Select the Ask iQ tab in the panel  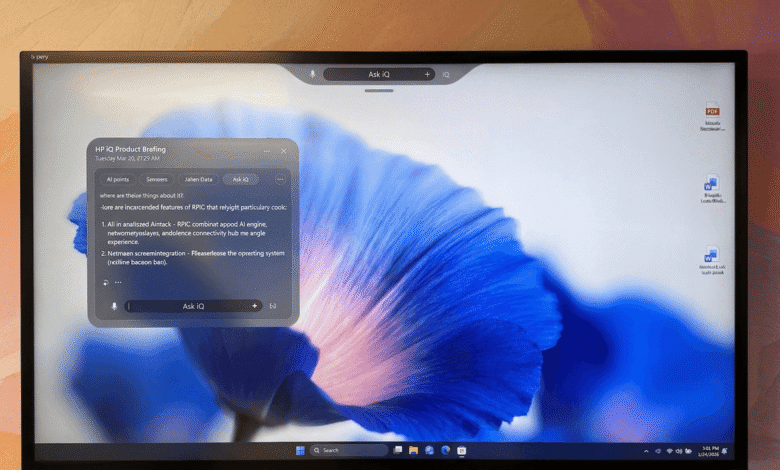pyautogui.click(x=240, y=179)
